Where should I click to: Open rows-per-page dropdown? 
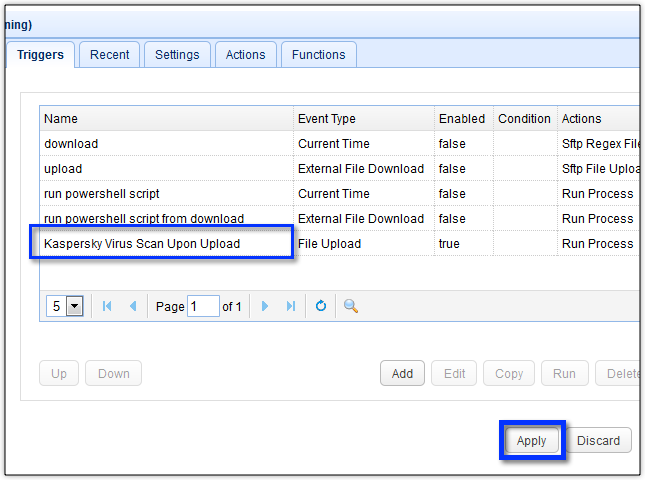click(74, 306)
